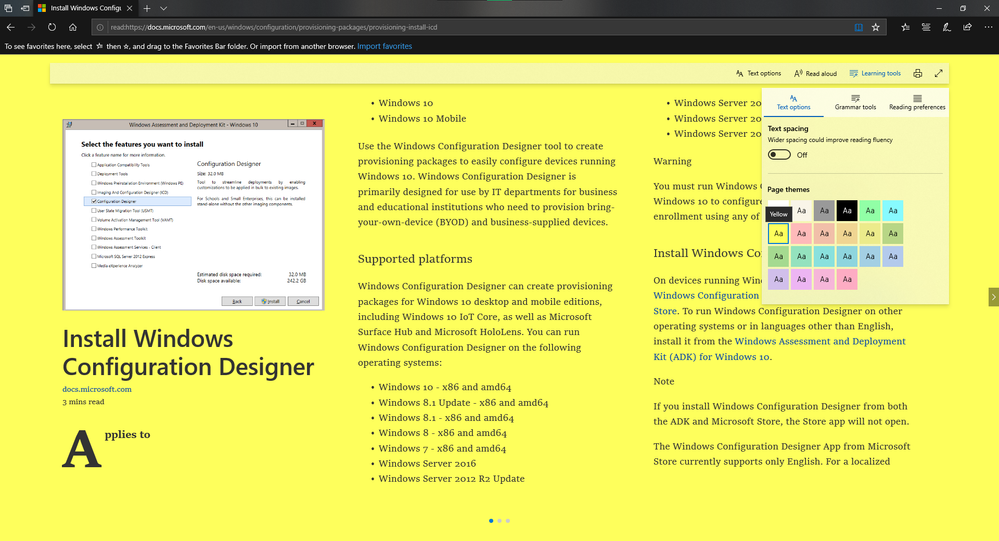This screenshot has width=999, height=541.
Task: Jump to the third page indicator dot
Action: 508,521
